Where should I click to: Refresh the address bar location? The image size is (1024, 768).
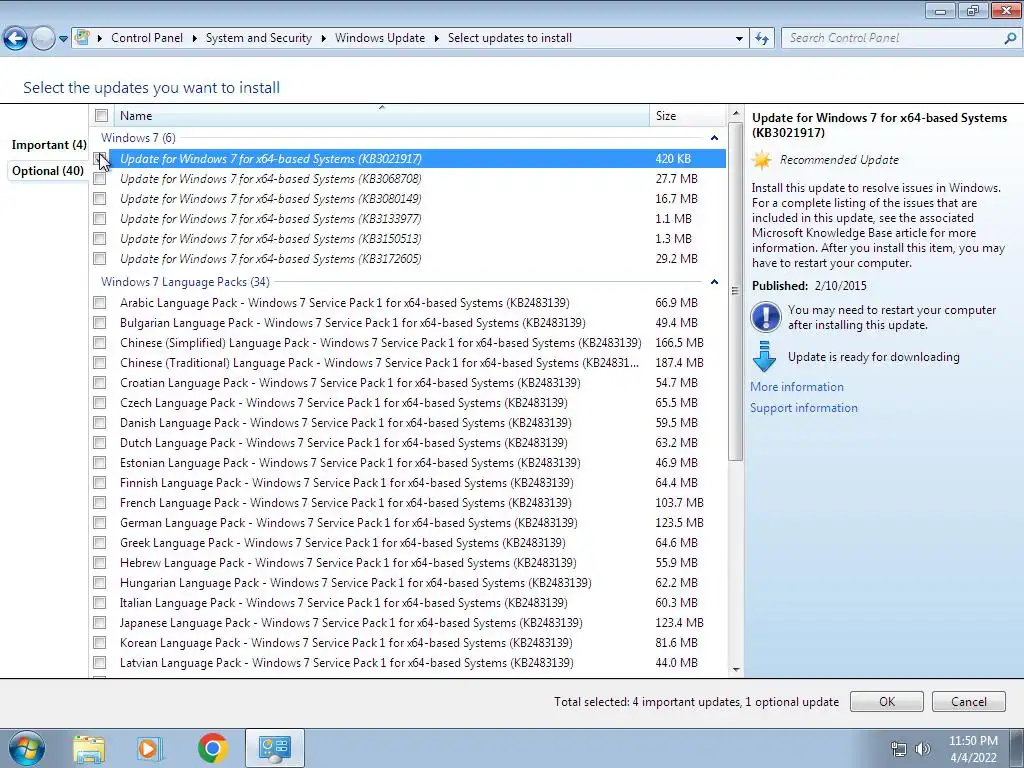coord(761,38)
